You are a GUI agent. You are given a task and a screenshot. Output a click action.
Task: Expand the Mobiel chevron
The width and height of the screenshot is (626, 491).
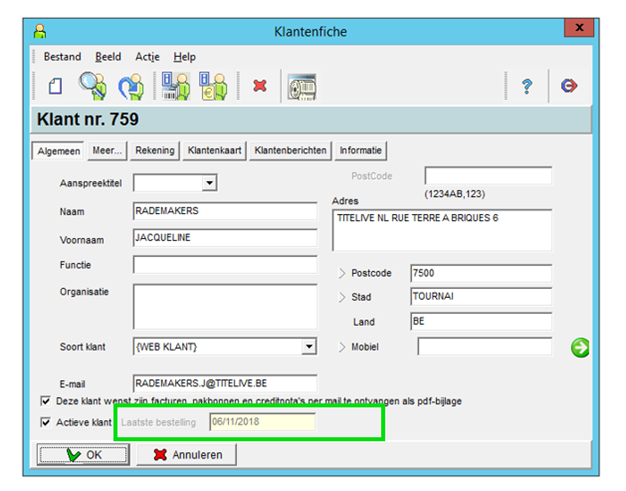342,347
